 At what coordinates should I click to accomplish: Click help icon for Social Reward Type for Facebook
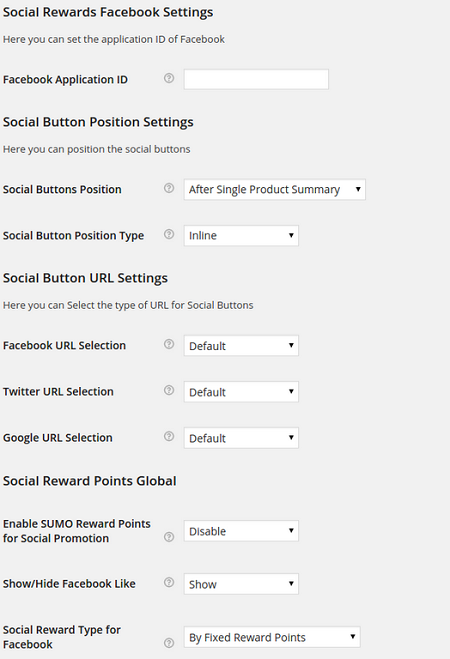[169, 643]
